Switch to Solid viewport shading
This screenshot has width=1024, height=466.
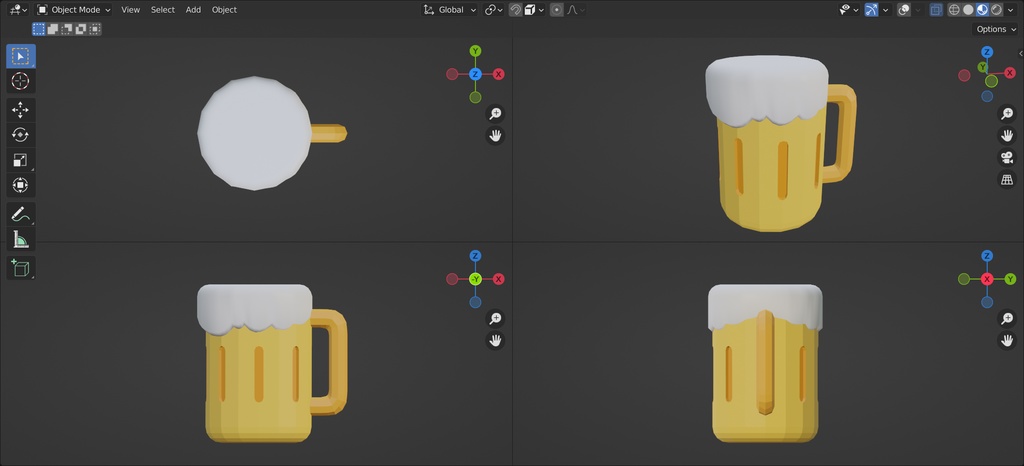click(x=968, y=10)
